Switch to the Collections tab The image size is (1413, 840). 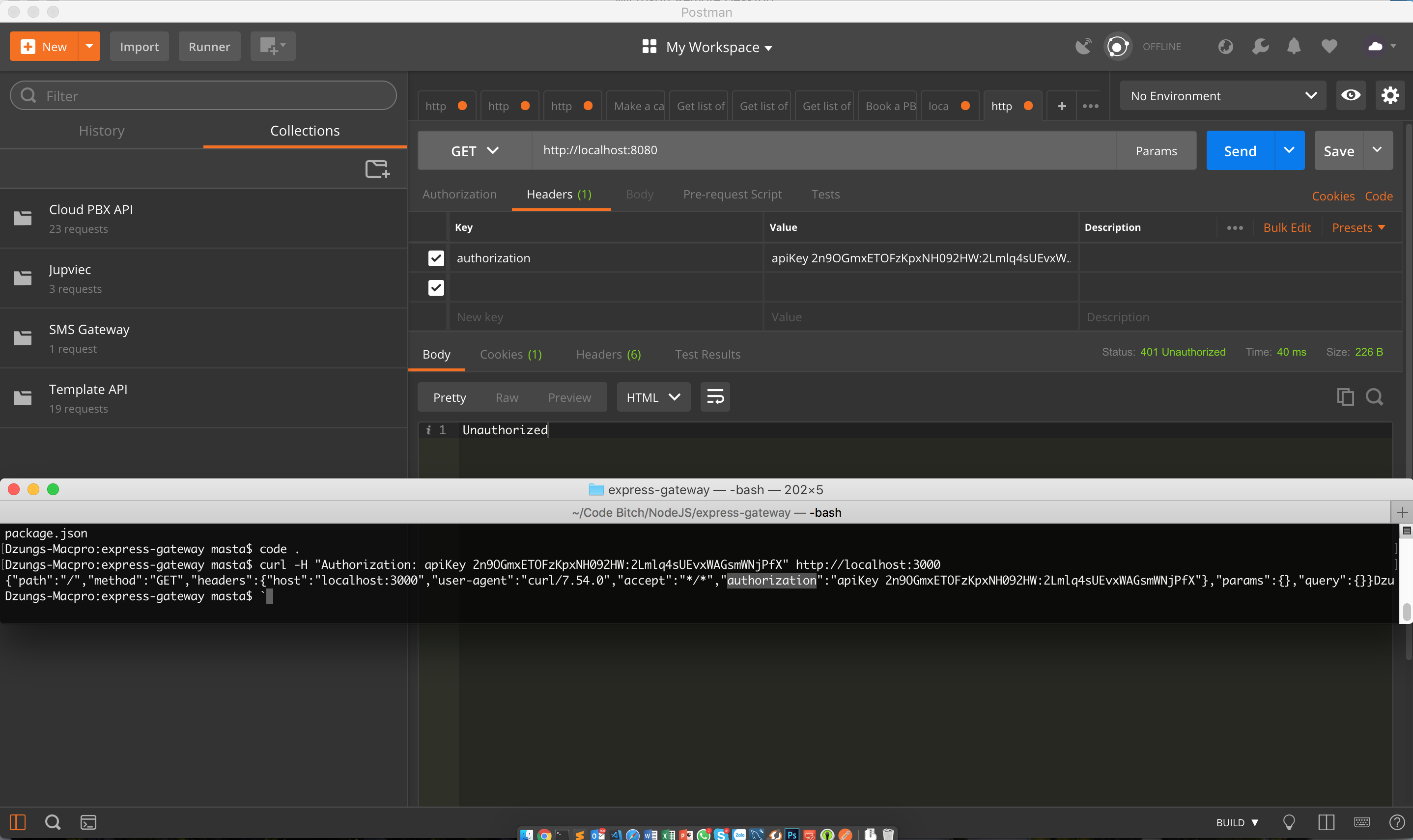point(305,131)
